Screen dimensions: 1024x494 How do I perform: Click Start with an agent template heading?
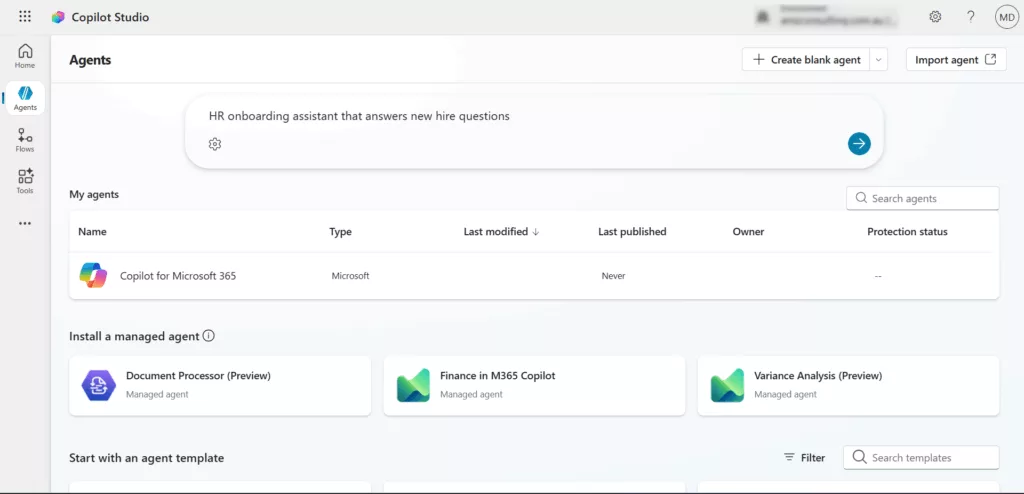click(x=146, y=458)
